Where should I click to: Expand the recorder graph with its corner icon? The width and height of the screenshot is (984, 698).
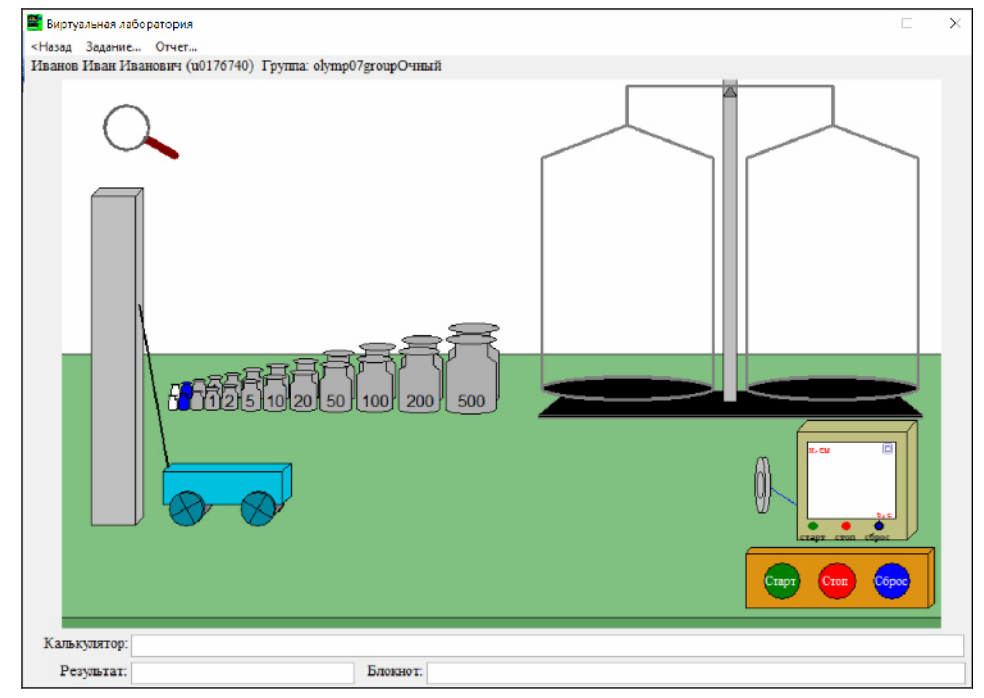[x=887, y=449]
